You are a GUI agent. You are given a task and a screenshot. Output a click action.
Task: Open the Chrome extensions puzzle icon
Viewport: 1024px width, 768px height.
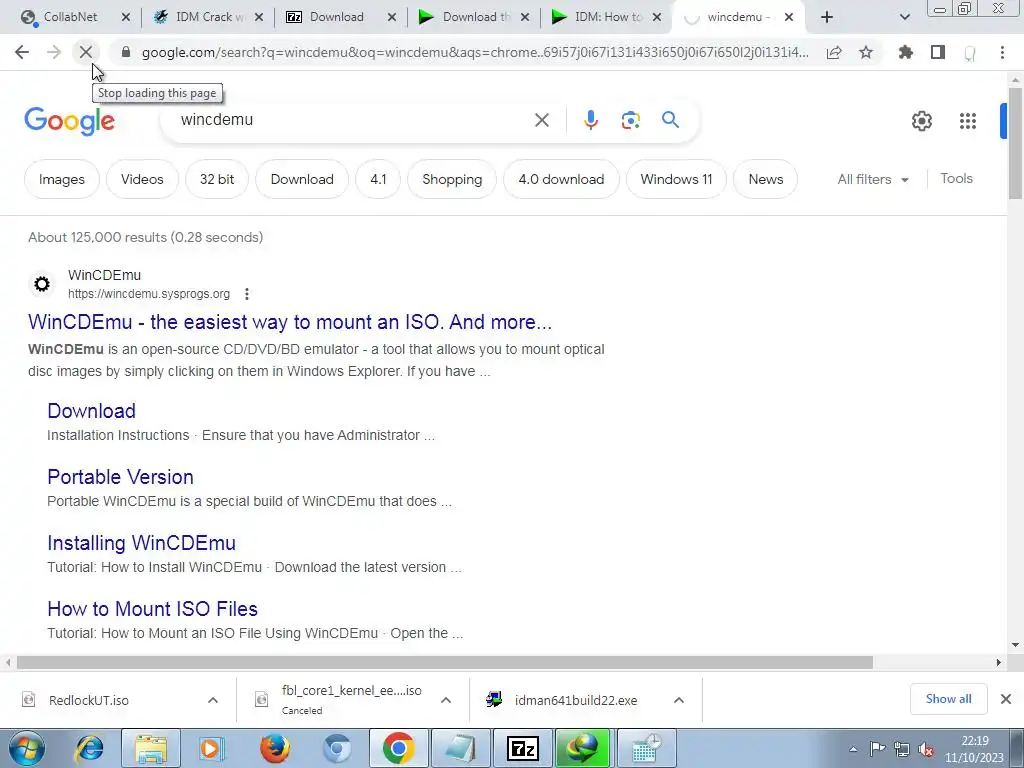906,52
